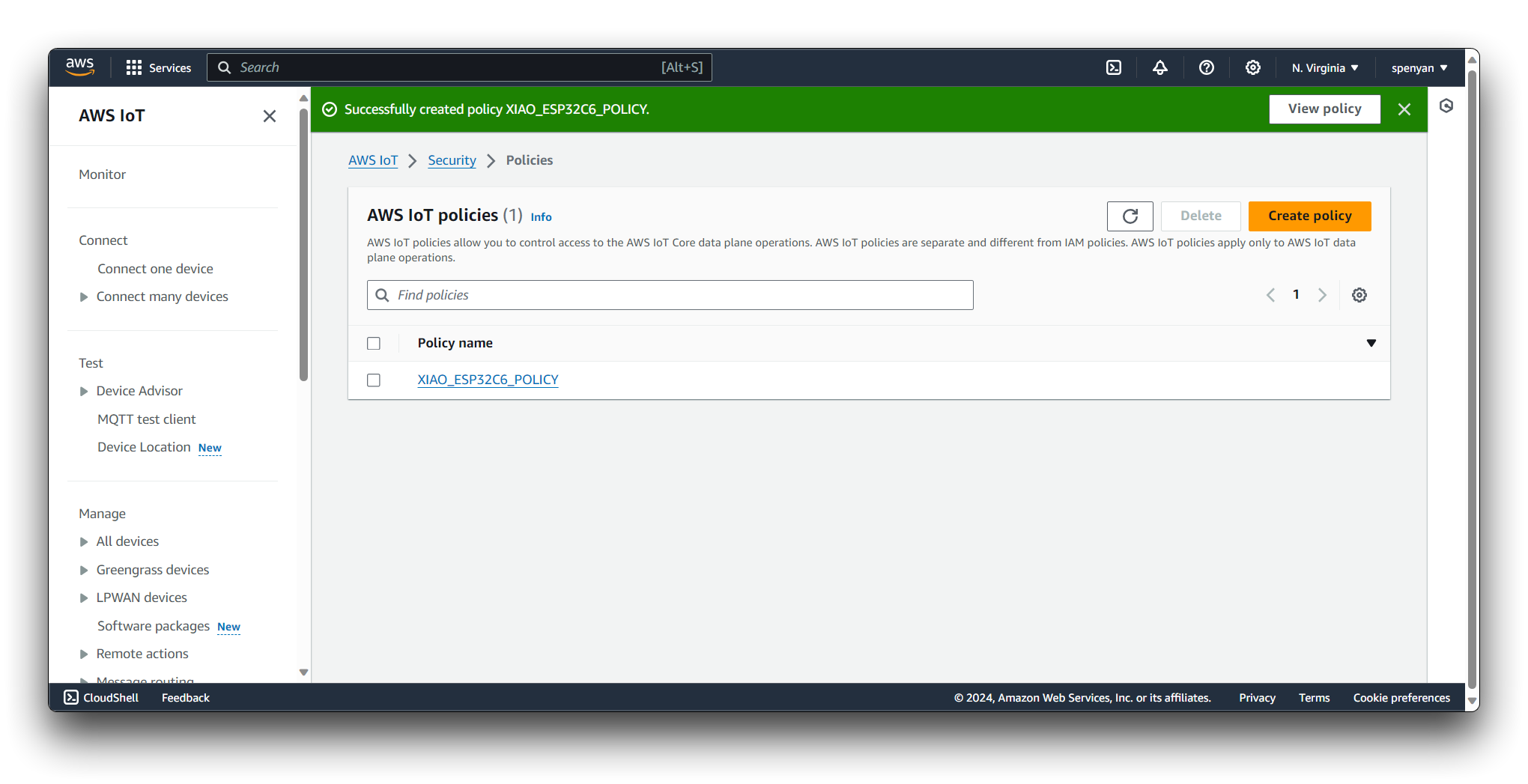Screen dimensions: 1528x784
Task: Click the Create policy button
Action: click(1309, 216)
